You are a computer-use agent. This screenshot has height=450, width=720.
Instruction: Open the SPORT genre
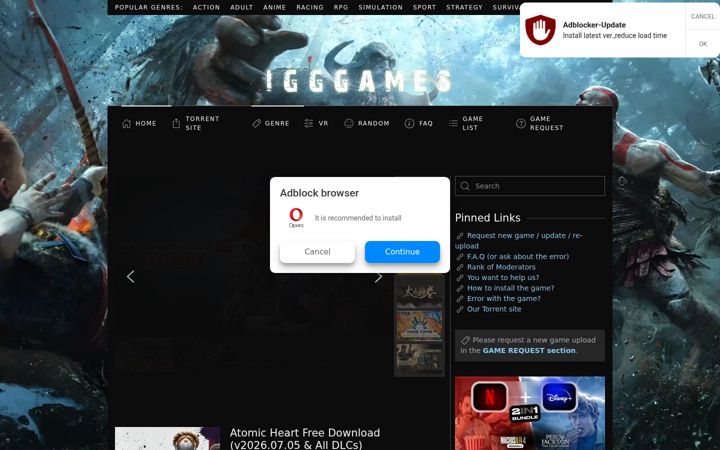click(424, 7)
